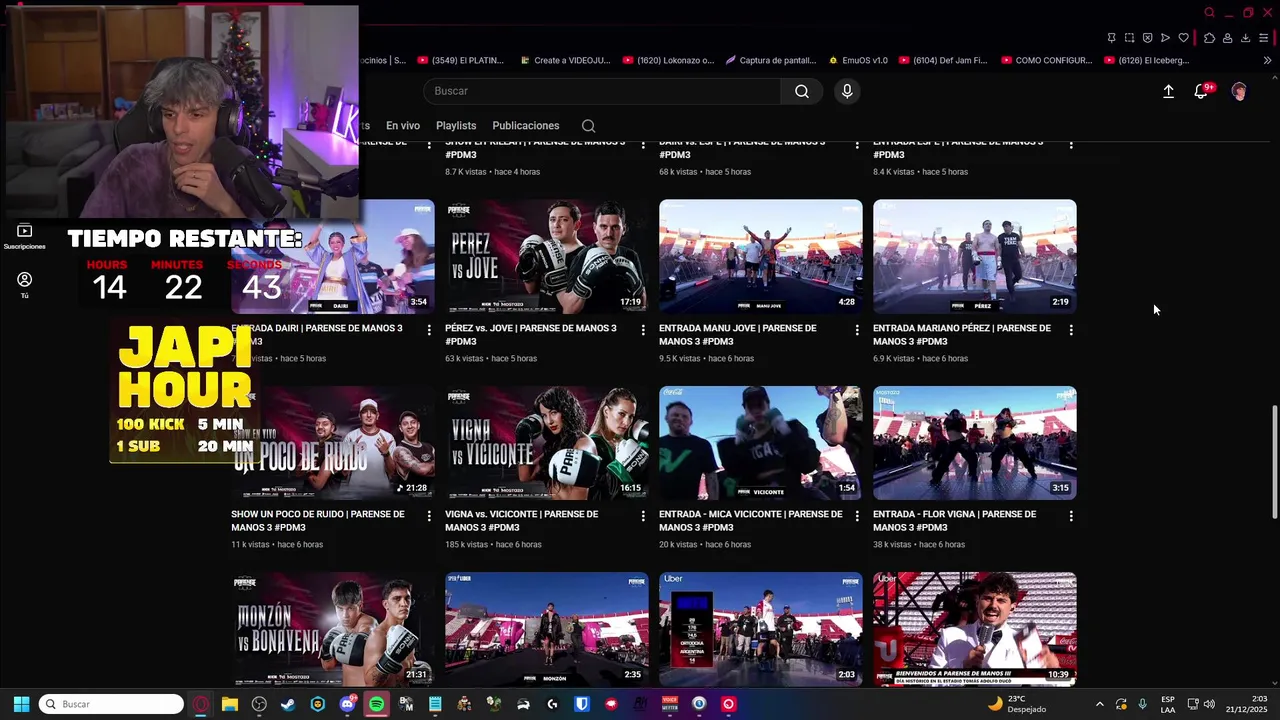
Task: Open the Captura de pantall... bookmark
Action: (769, 60)
